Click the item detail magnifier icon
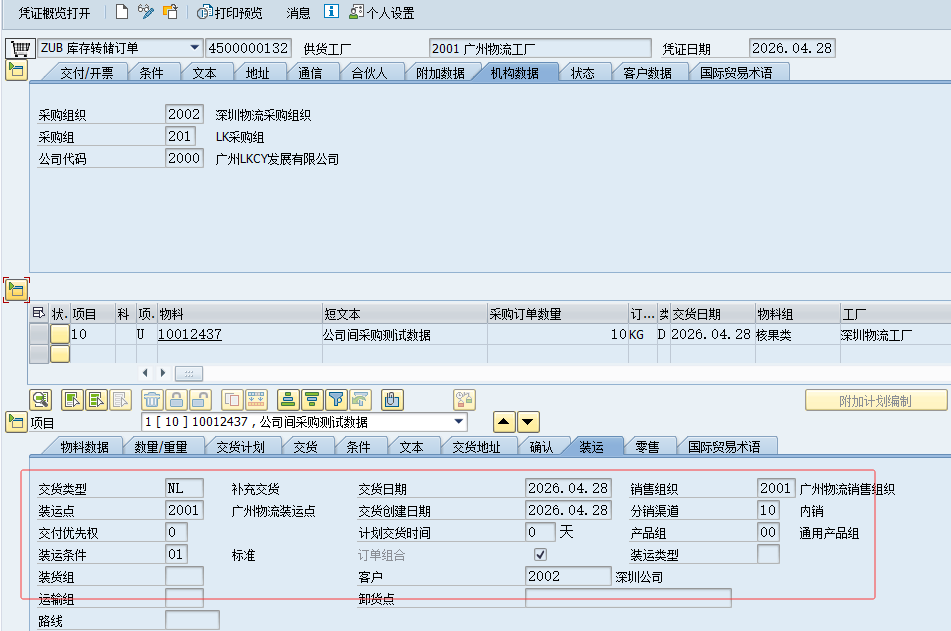Screen dimensions: 951x631 point(41,400)
